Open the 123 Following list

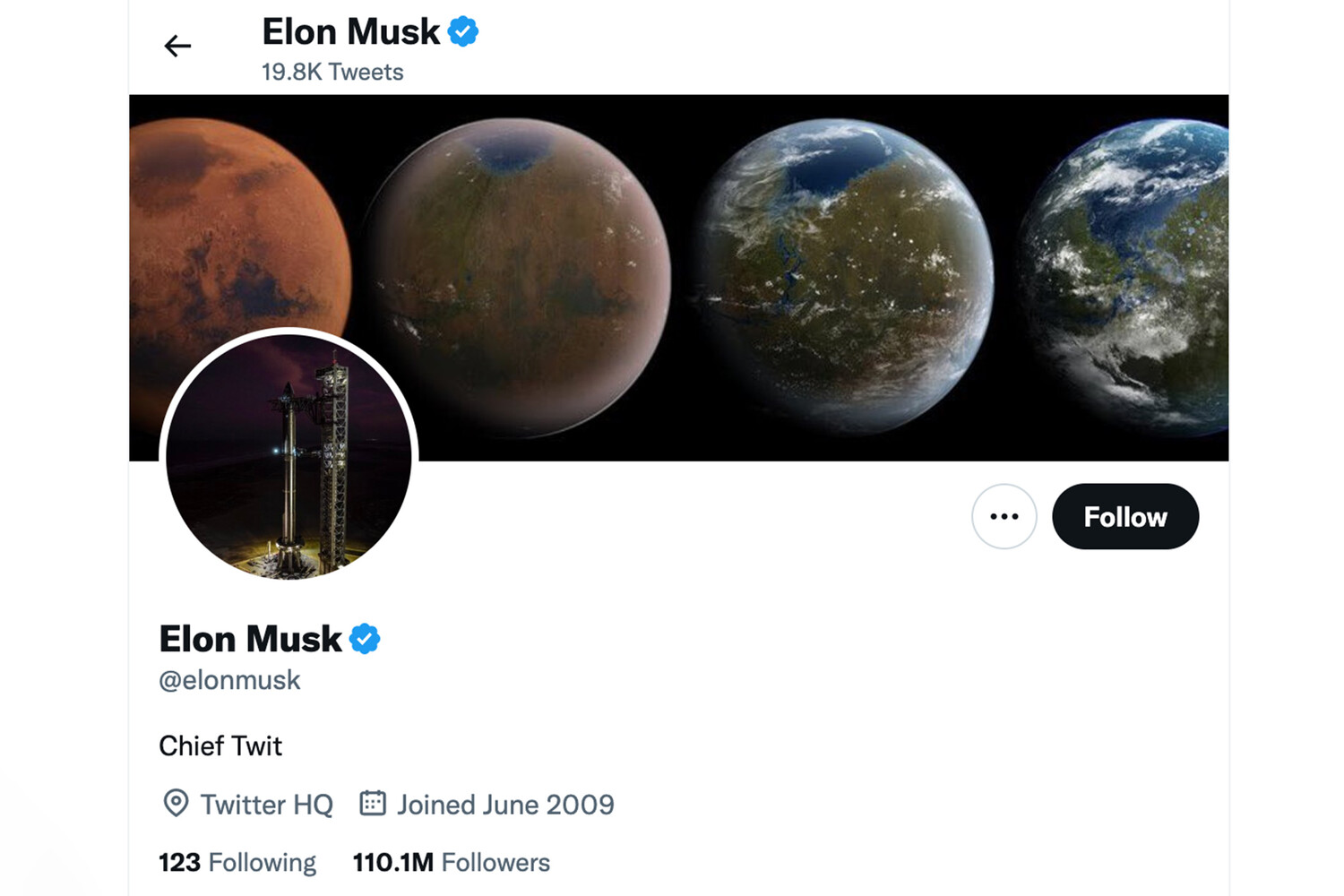237,862
